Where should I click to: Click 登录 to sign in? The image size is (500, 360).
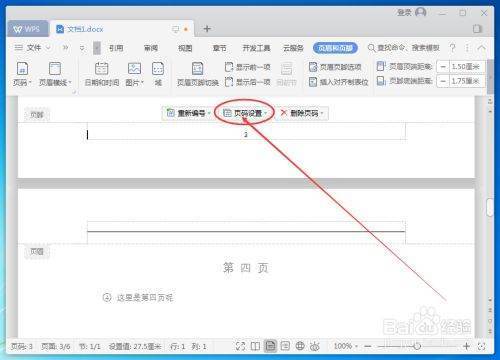click(404, 13)
